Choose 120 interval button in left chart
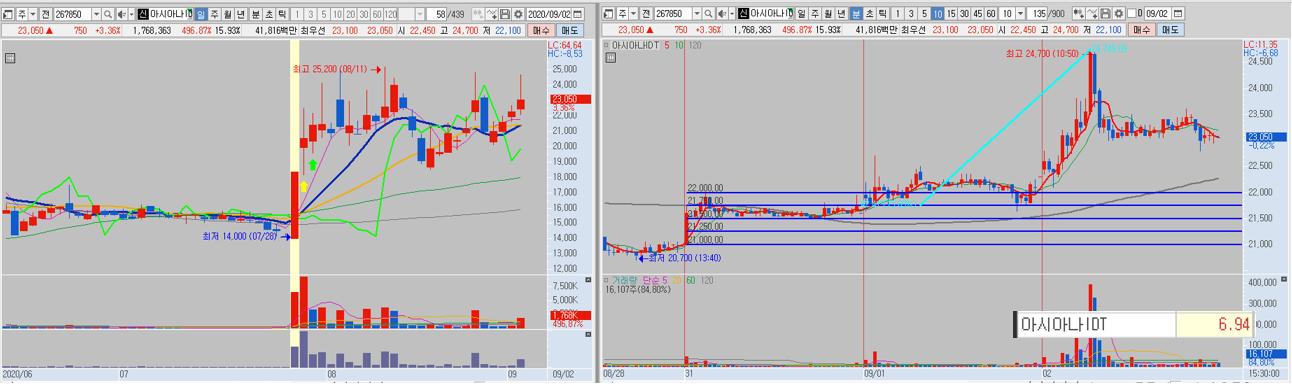Screen dimensions: 1292x386 [391, 14]
